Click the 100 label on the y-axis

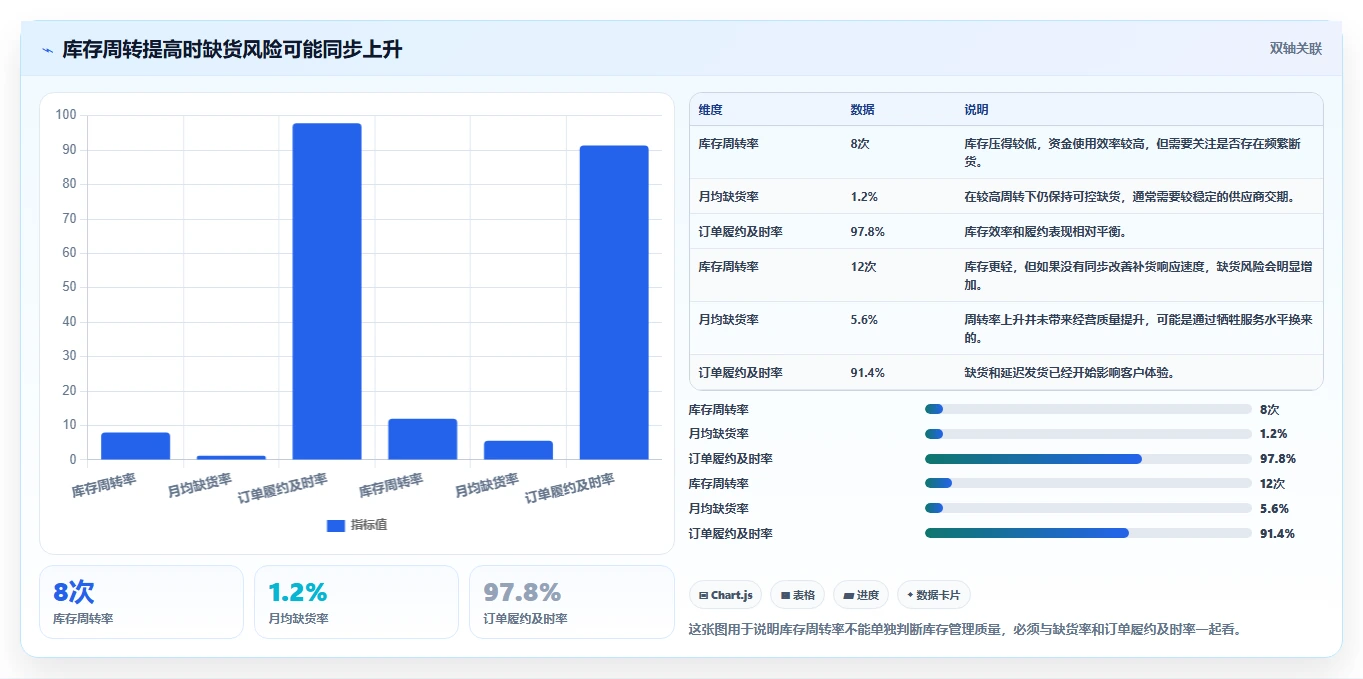tap(66, 115)
